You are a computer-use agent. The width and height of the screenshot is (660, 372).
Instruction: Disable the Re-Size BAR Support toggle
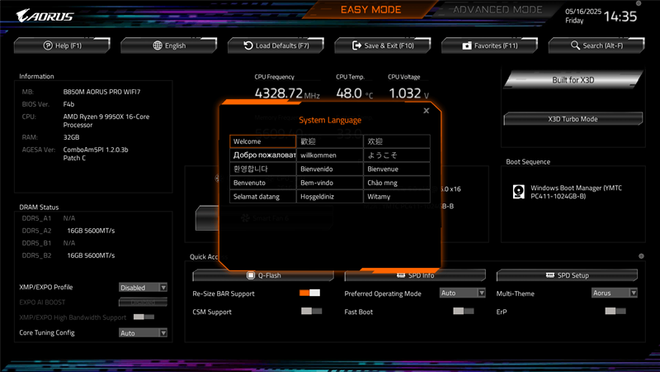coord(310,293)
